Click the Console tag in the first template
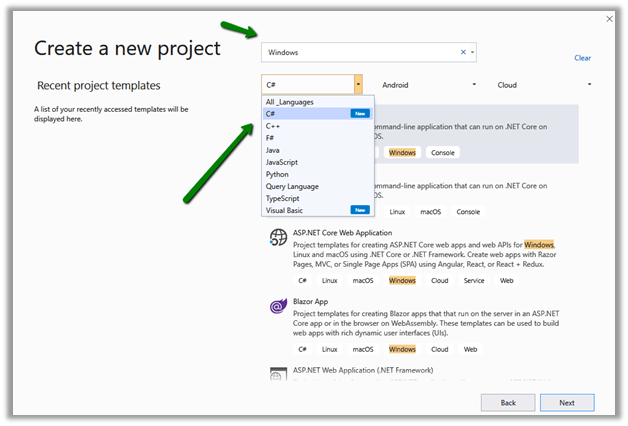This screenshot has width=628, height=426. [443, 153]
